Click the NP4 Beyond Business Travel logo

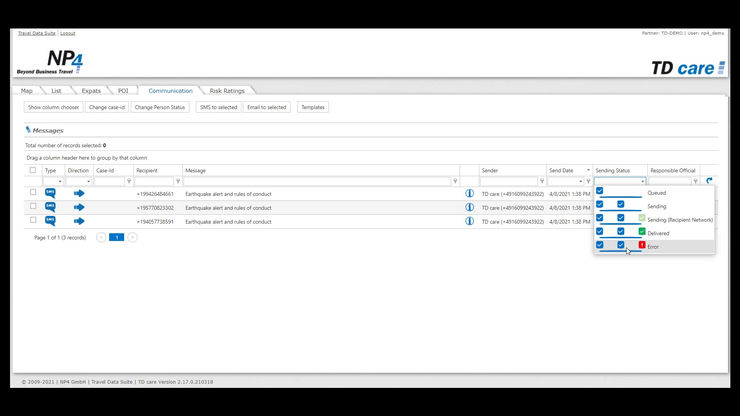(50, 62)
